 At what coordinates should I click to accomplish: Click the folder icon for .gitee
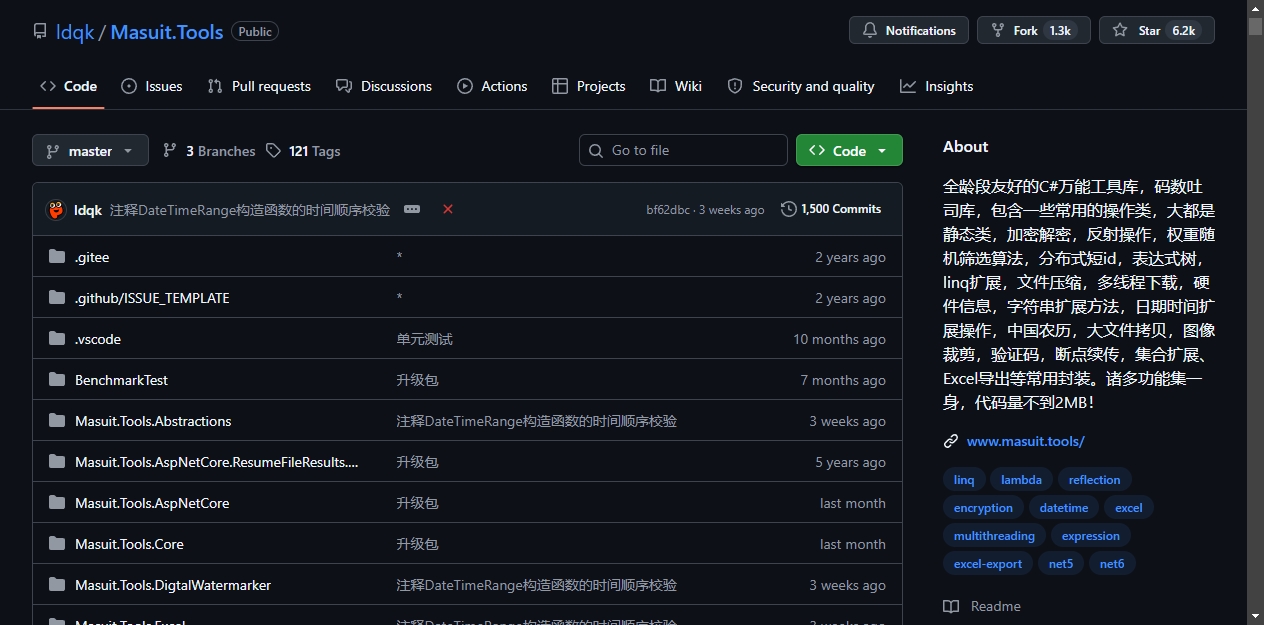pyautogui.click(x=57, y=257)
